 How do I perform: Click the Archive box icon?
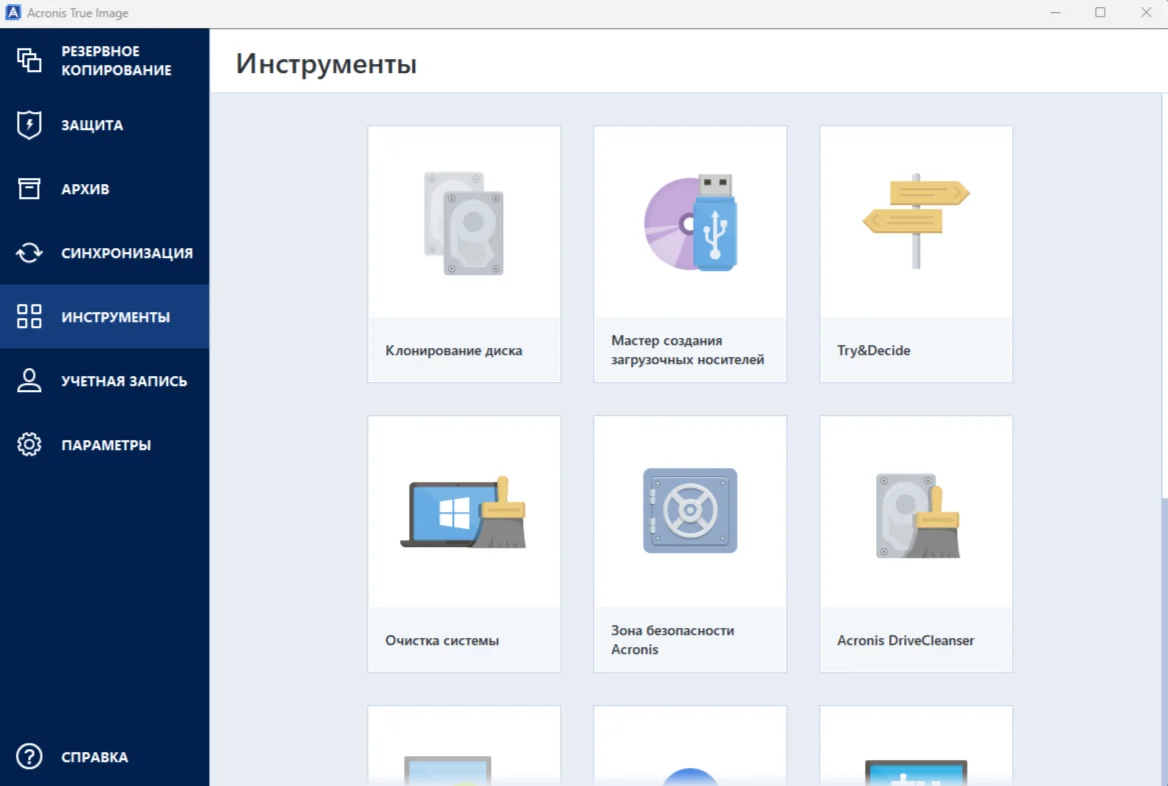click(x=29, y=188)
